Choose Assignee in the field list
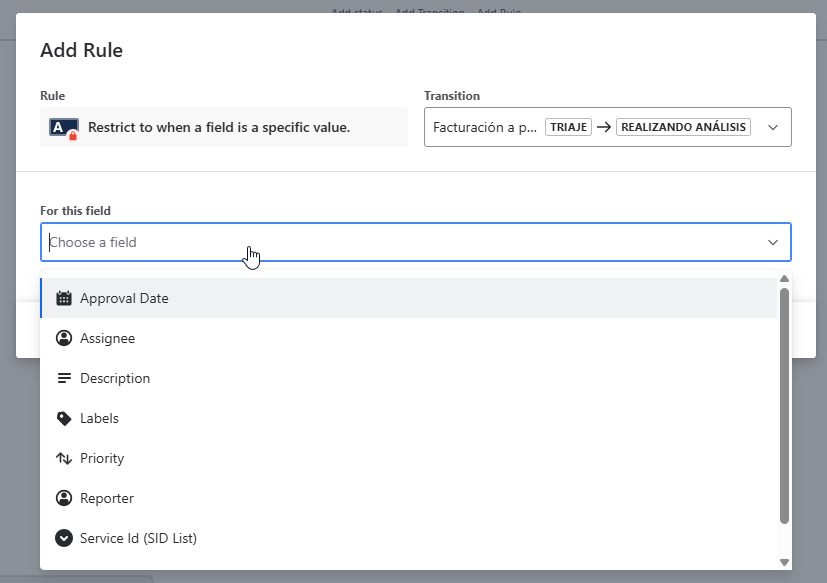Viewport: 827px width, 583px height. pyautogui.click(x=107, y=338)
